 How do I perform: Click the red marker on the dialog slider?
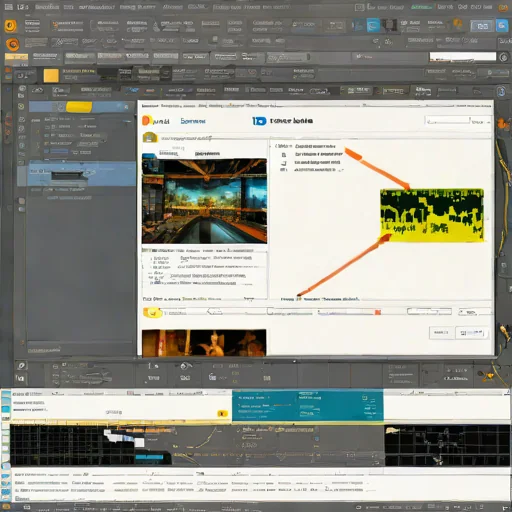pyautogui.click(x=378, y=312)
